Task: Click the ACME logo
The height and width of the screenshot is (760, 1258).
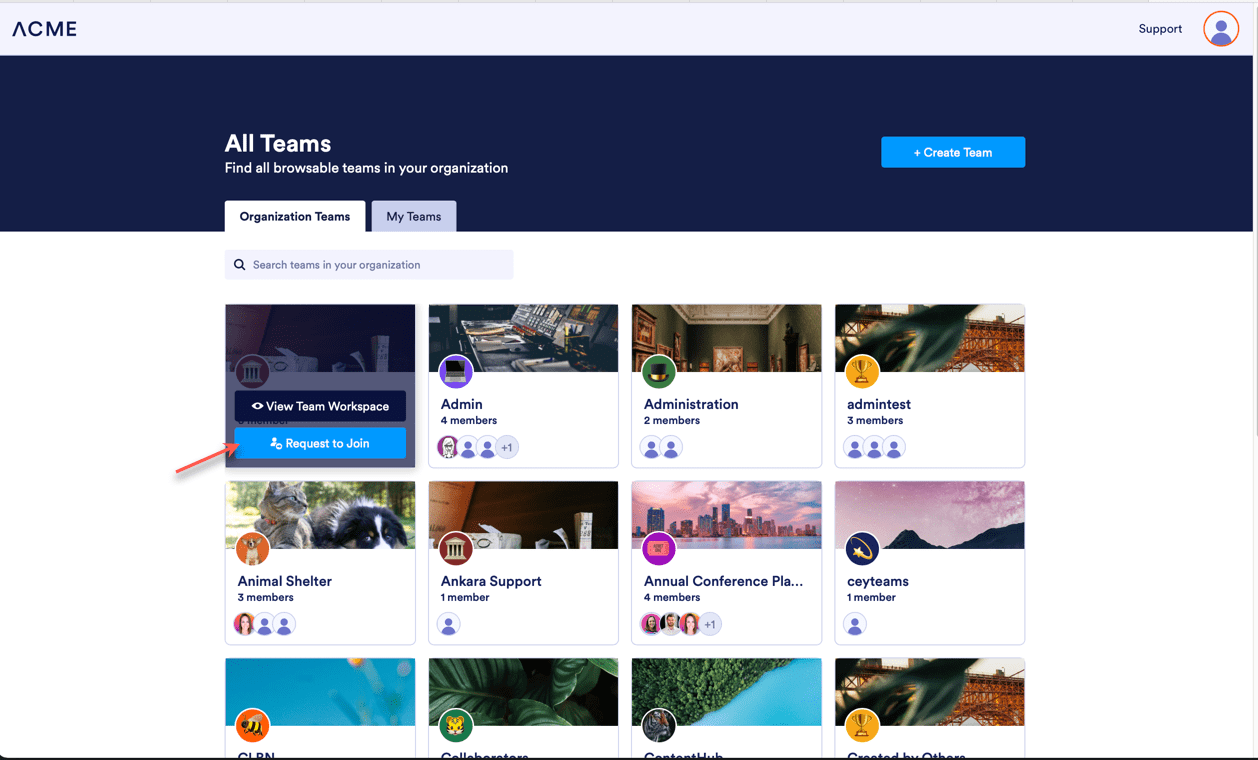Action: click(44, 29)
